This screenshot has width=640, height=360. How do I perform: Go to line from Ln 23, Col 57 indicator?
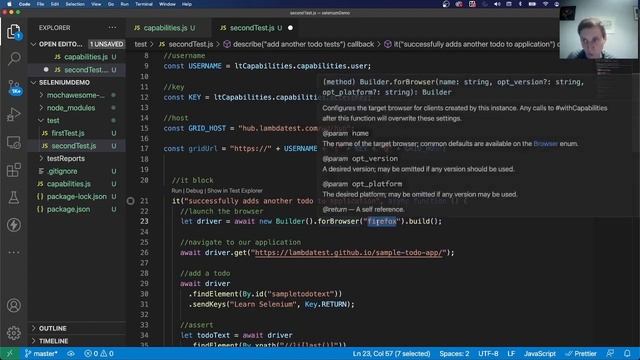(x=391, y=353)
